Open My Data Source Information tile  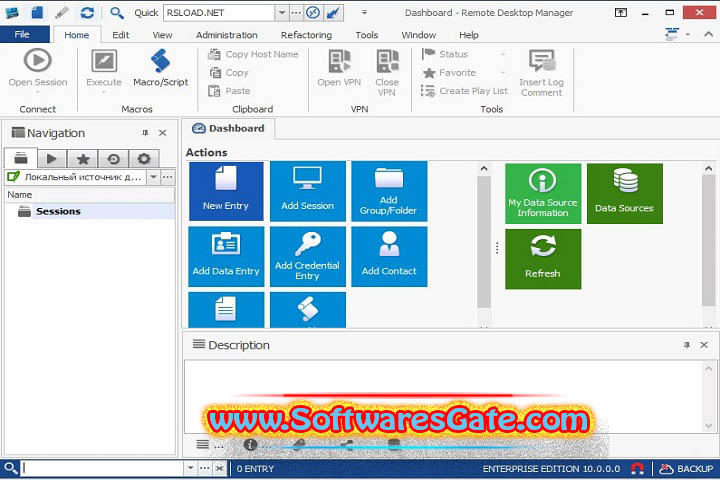coord(543,193)
